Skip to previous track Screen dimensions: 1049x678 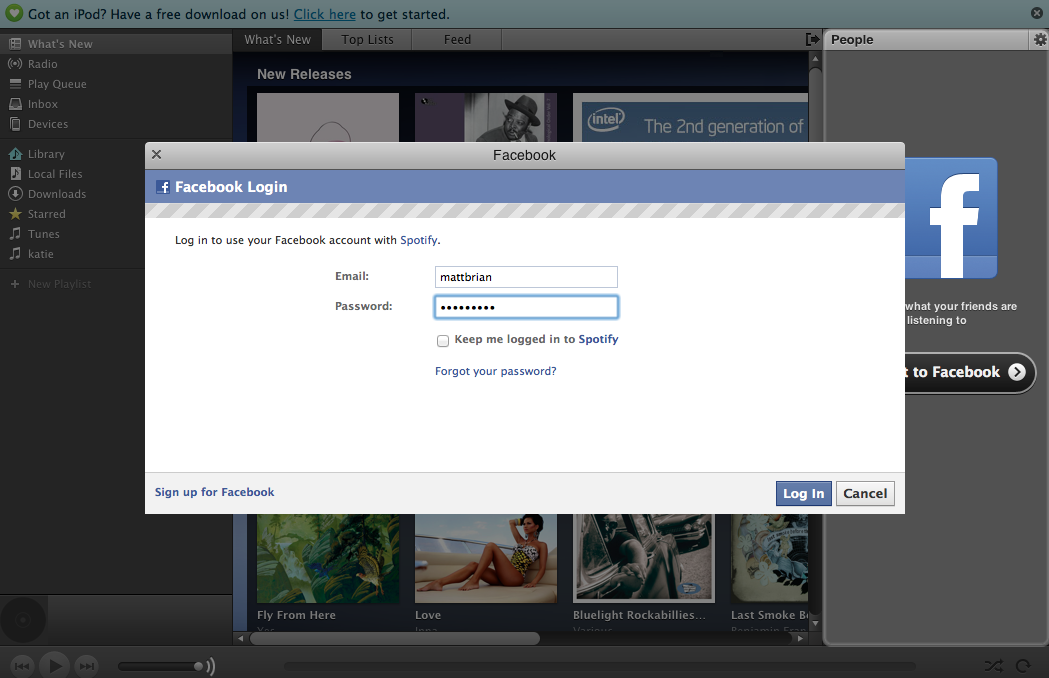coord(22,666)
